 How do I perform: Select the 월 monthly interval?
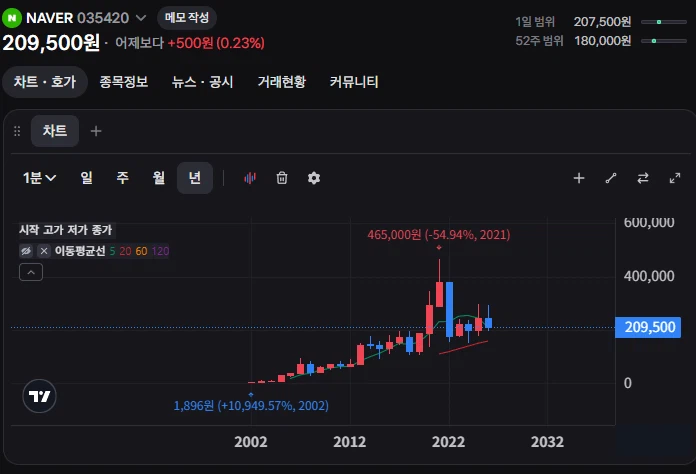point(158,178)
